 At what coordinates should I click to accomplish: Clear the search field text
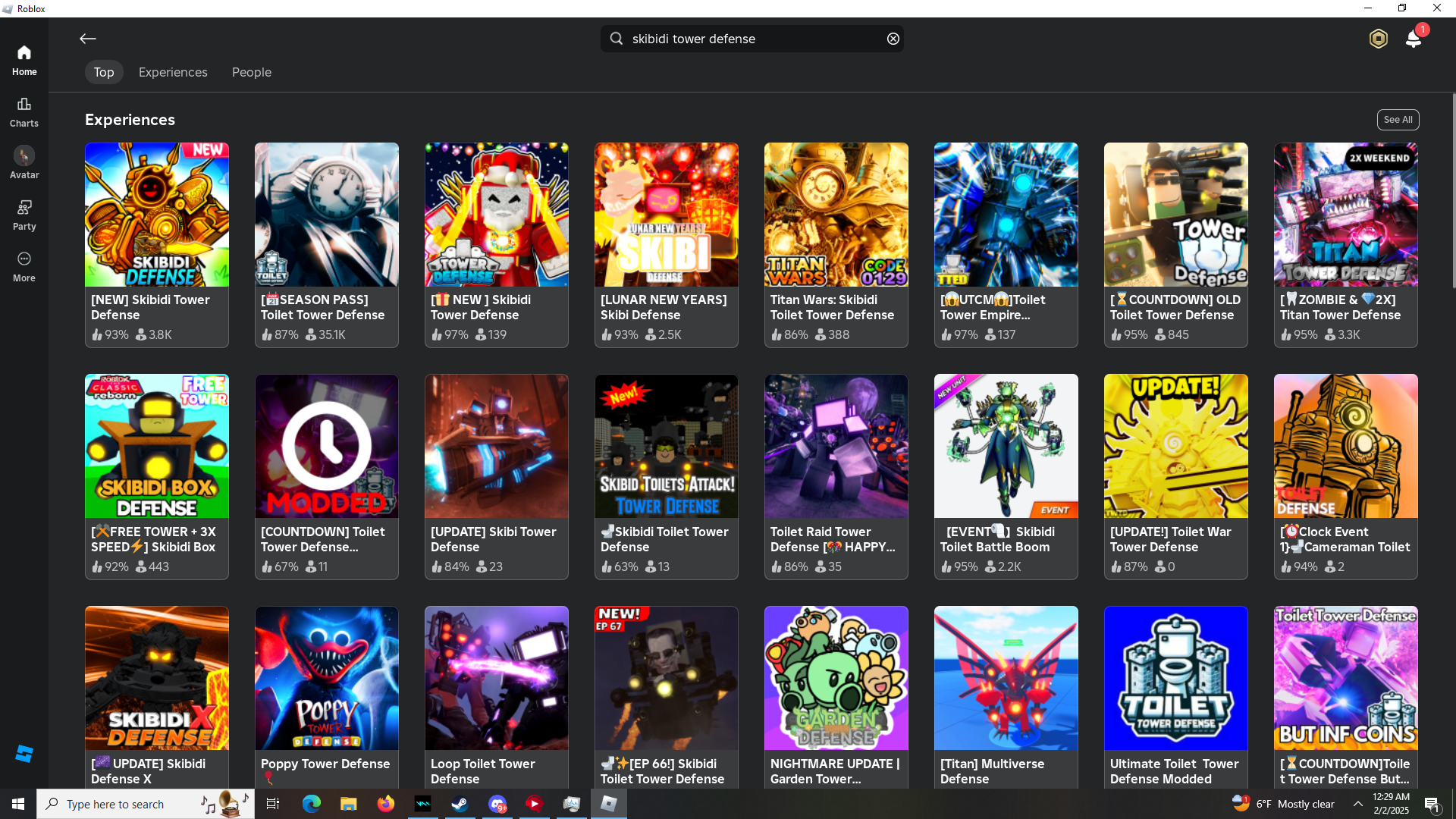click(x=893, y=39)
